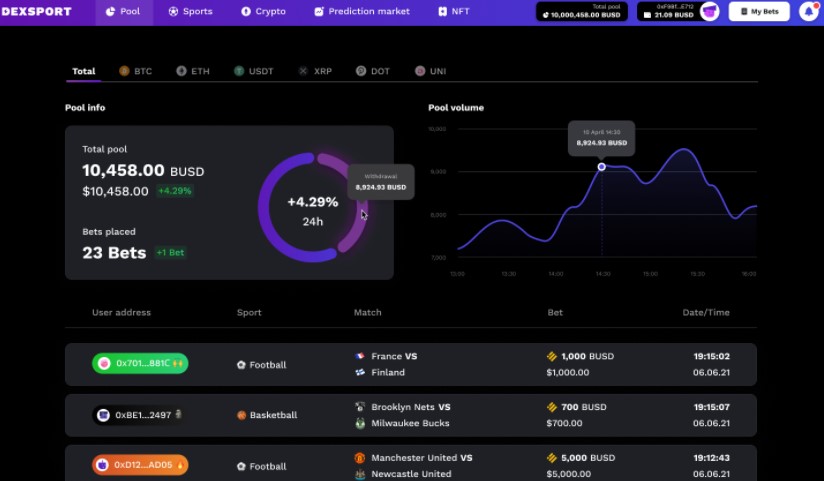The image size is (824, 481).
Task: Open user address 0xD12...AD05 badge
Action: (x=140, y=465)
